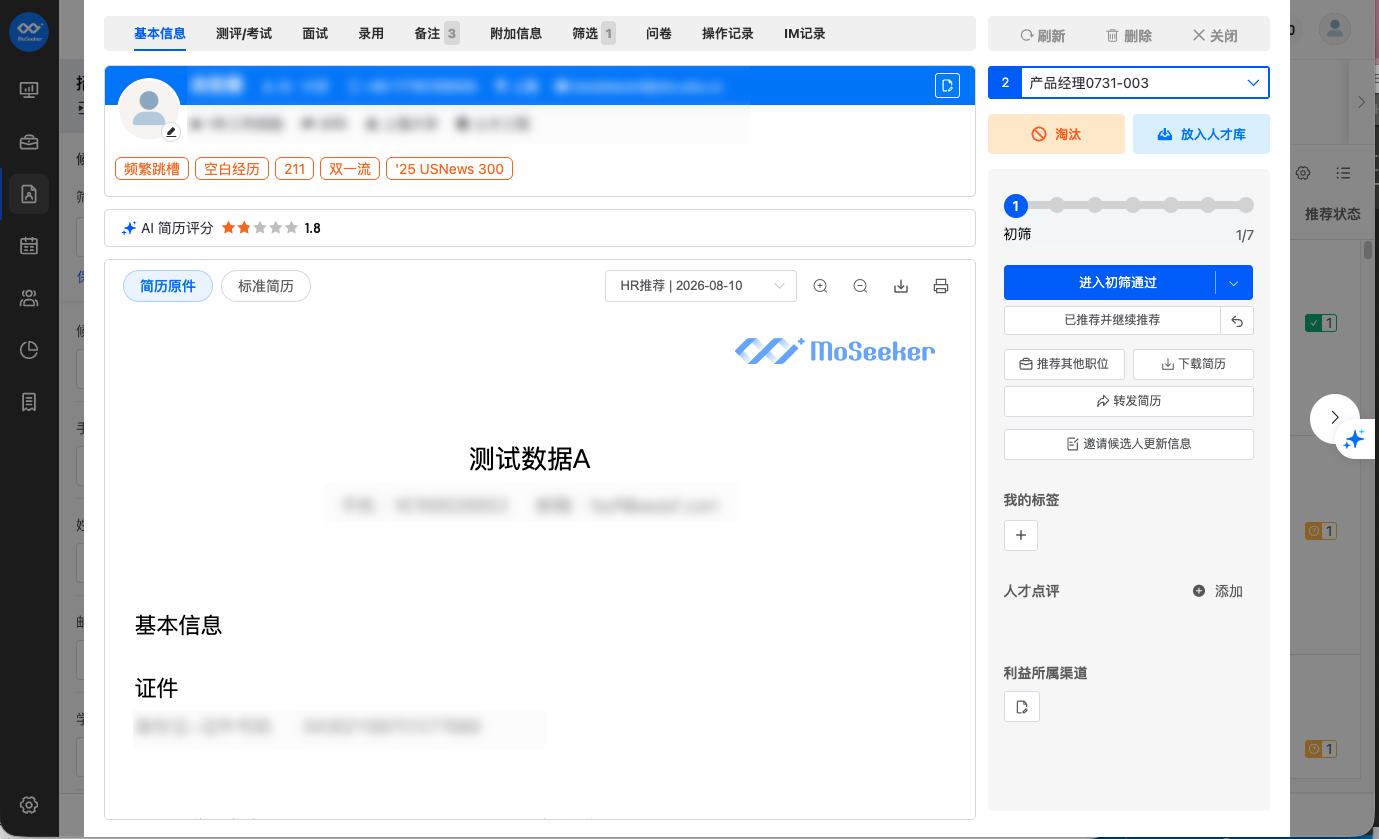Open the 附加信息 tab
The height and width of the screenshot is (839, 1379).
516,34
